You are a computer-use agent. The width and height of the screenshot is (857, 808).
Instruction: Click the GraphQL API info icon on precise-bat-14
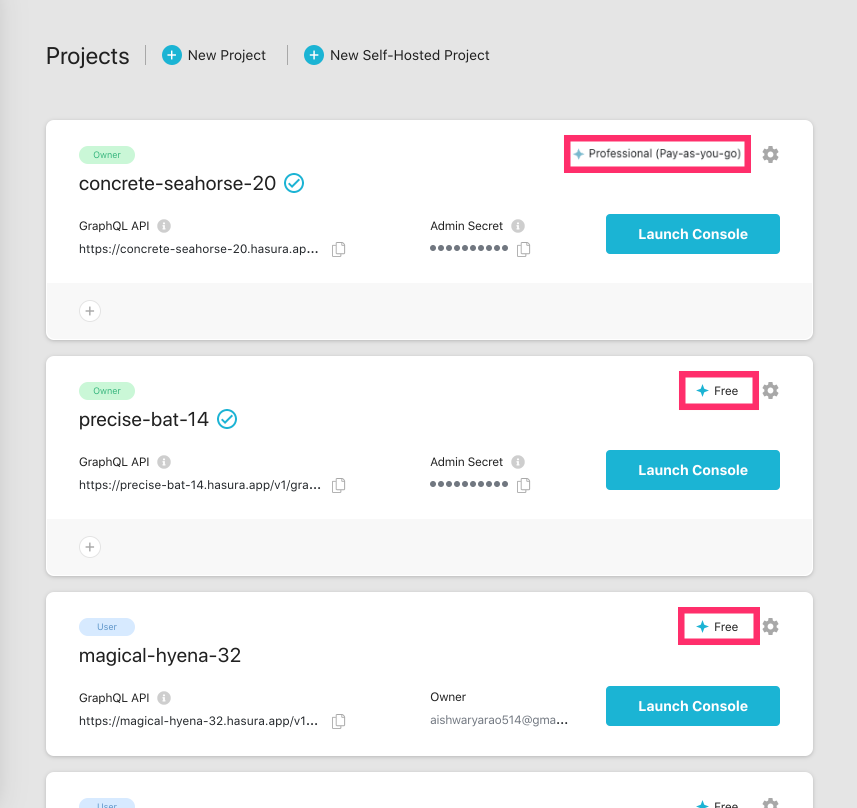pyautogui.click(x=163, y=461)
